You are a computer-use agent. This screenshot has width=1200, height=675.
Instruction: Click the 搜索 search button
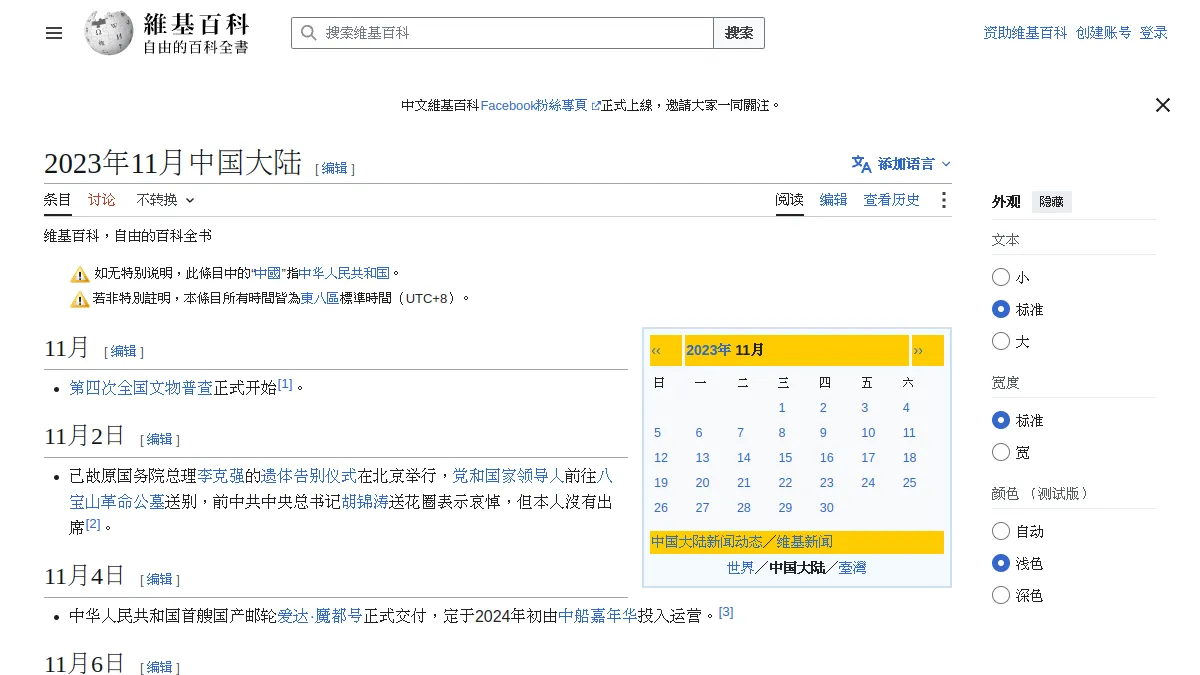click(x=739, y=33)
